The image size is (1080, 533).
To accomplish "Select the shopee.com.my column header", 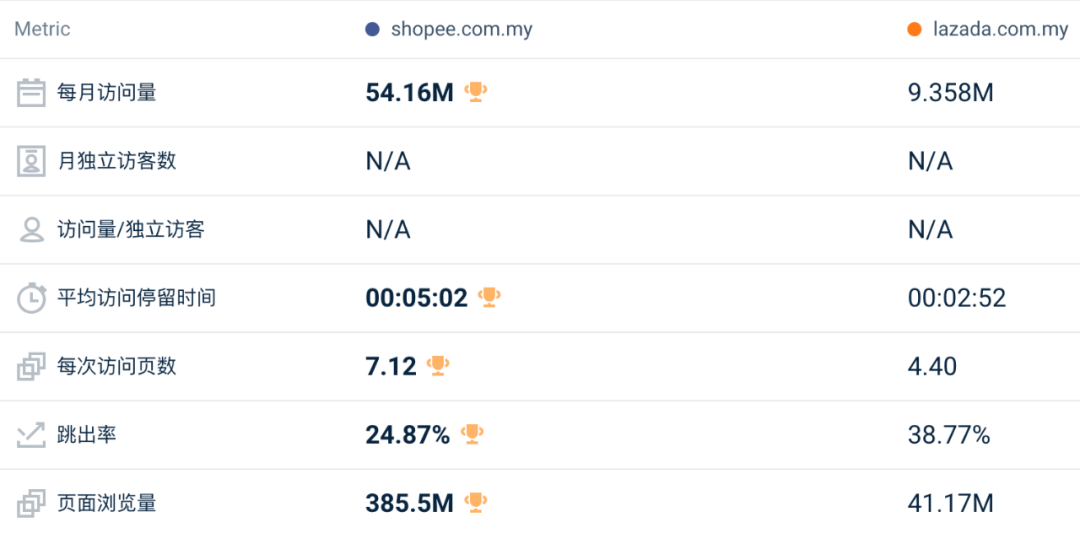I will (x=461, y=30).
